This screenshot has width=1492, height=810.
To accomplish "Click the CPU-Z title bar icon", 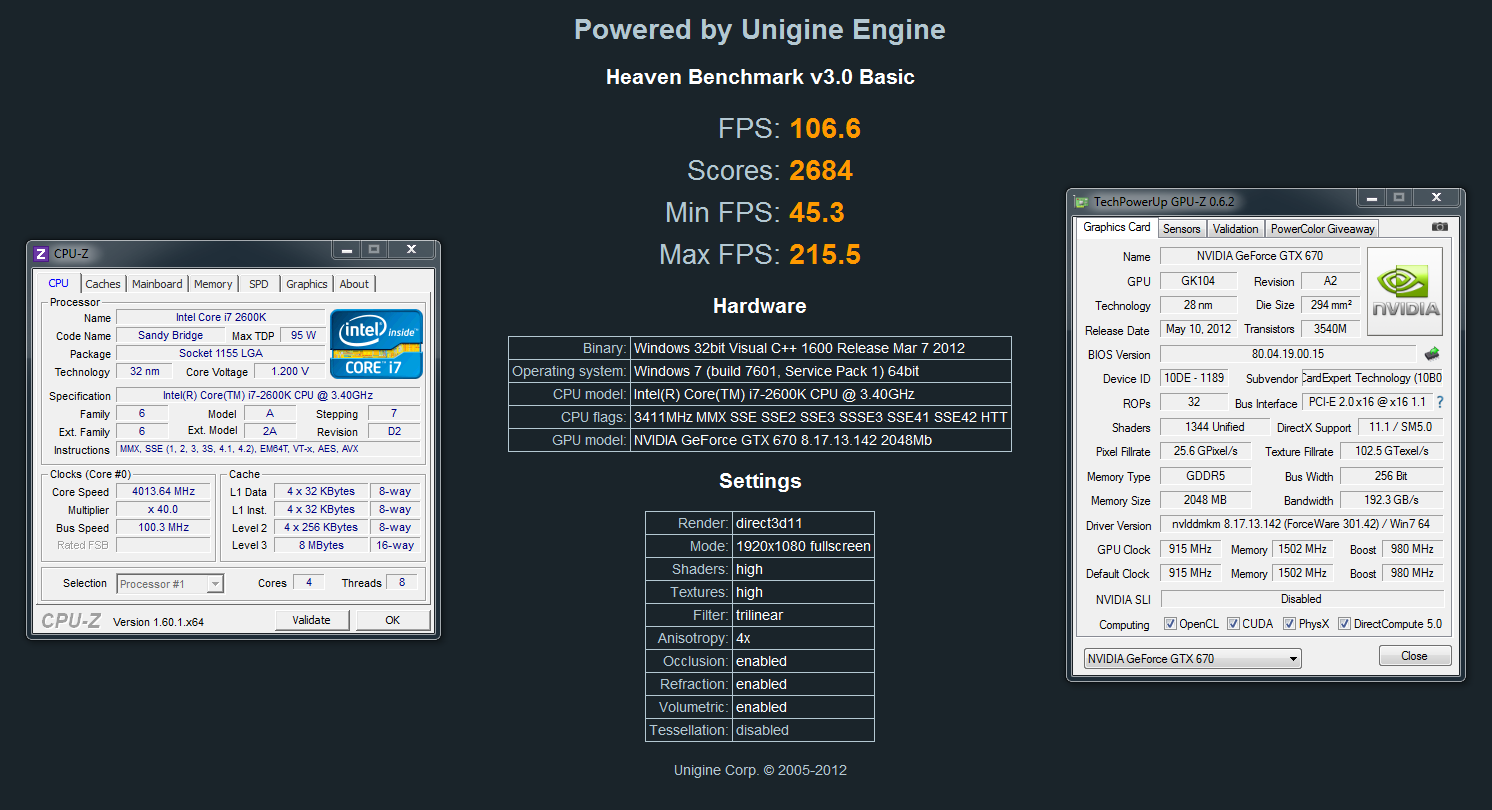I will (x=41, y=254).
